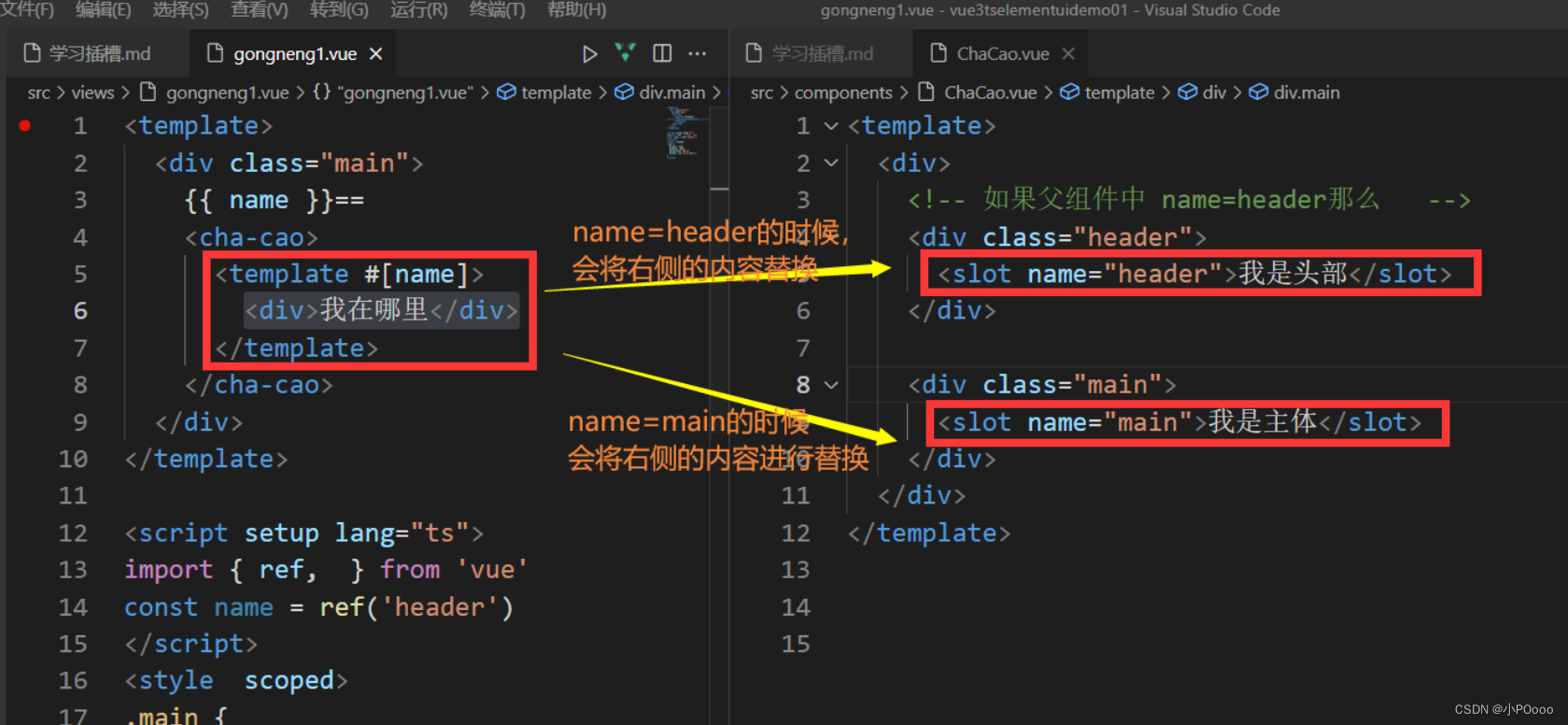Click the gongneng1.vue file breadcrumb

214,92
